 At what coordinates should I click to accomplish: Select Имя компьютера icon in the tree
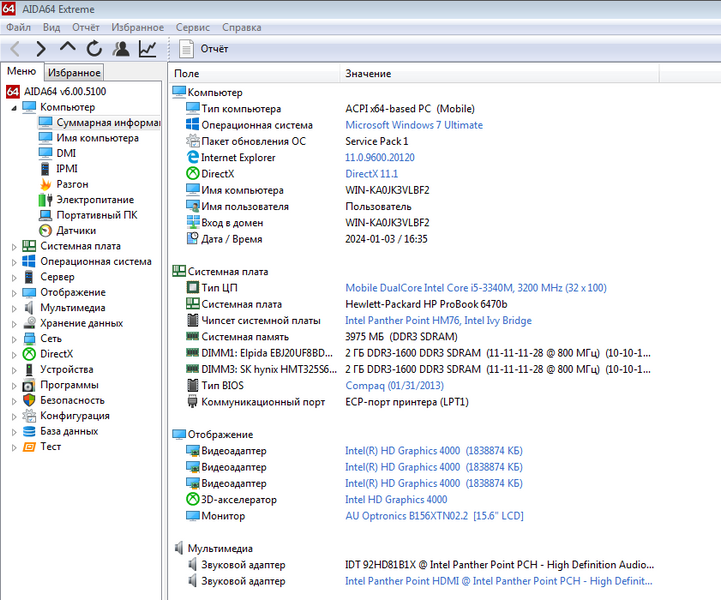(46, 137)
